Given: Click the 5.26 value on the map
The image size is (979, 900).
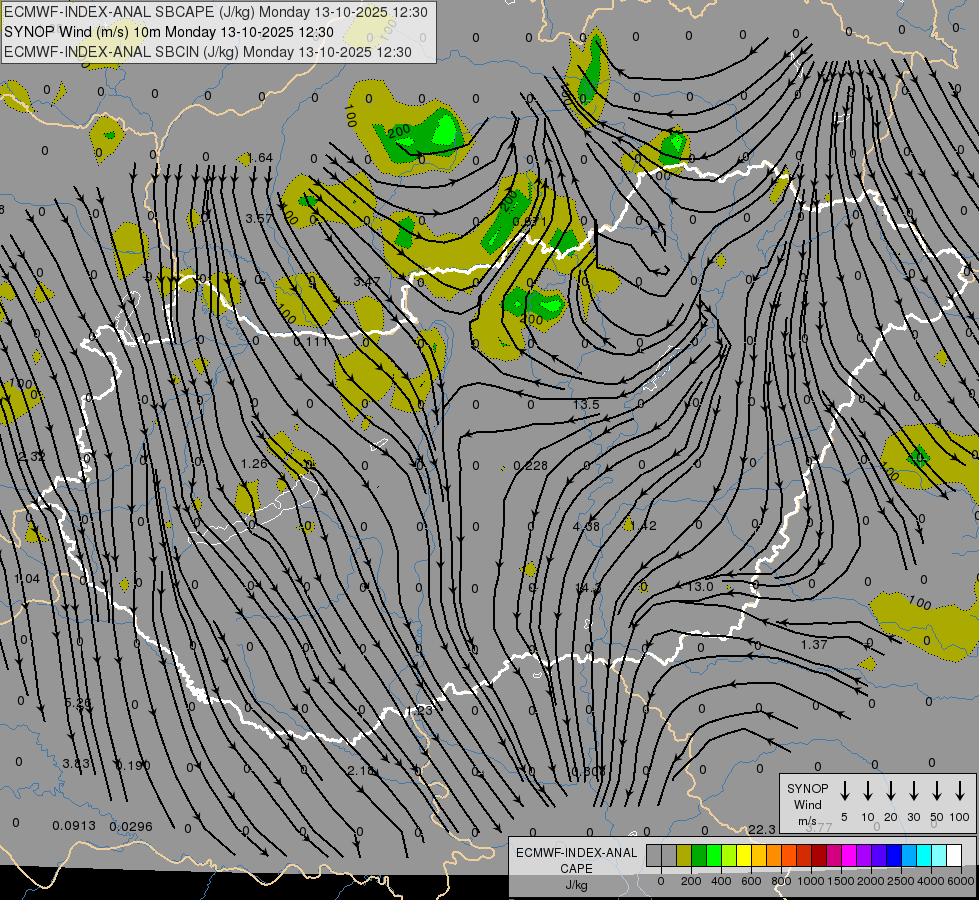Looking at the screenshot, I should tap(78, 703).
